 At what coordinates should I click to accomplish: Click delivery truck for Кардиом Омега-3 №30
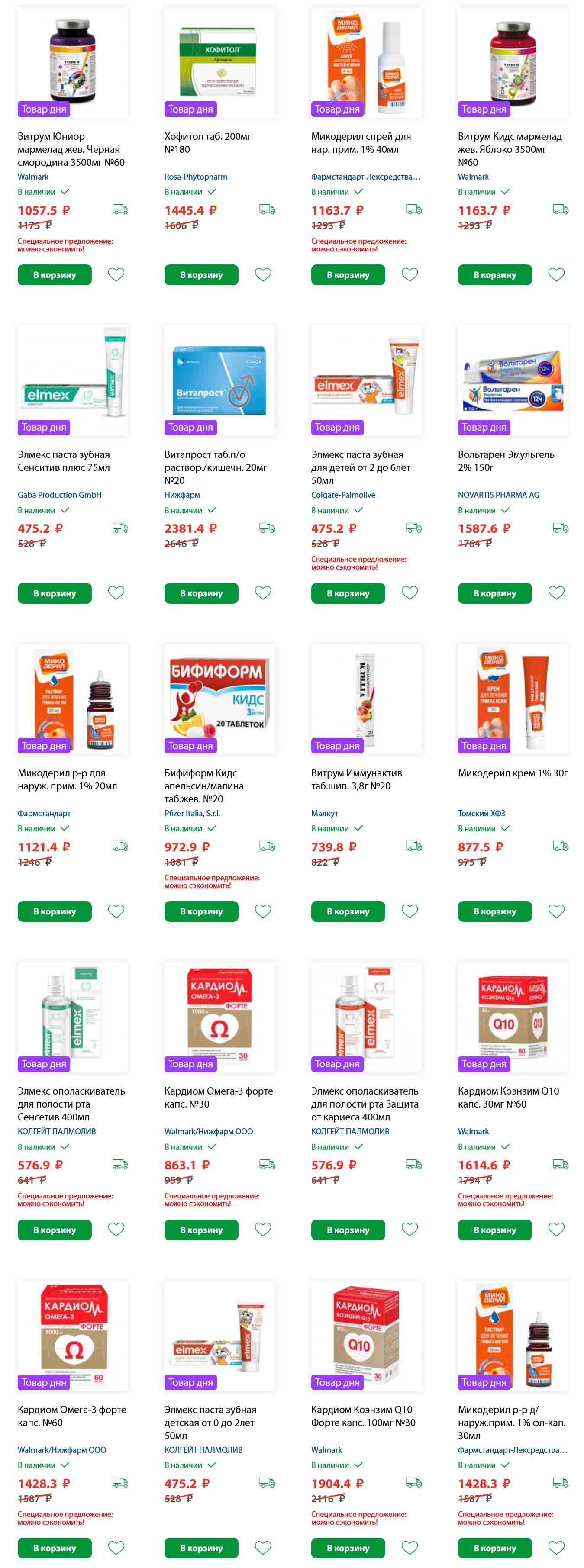tap(267, 1165)
